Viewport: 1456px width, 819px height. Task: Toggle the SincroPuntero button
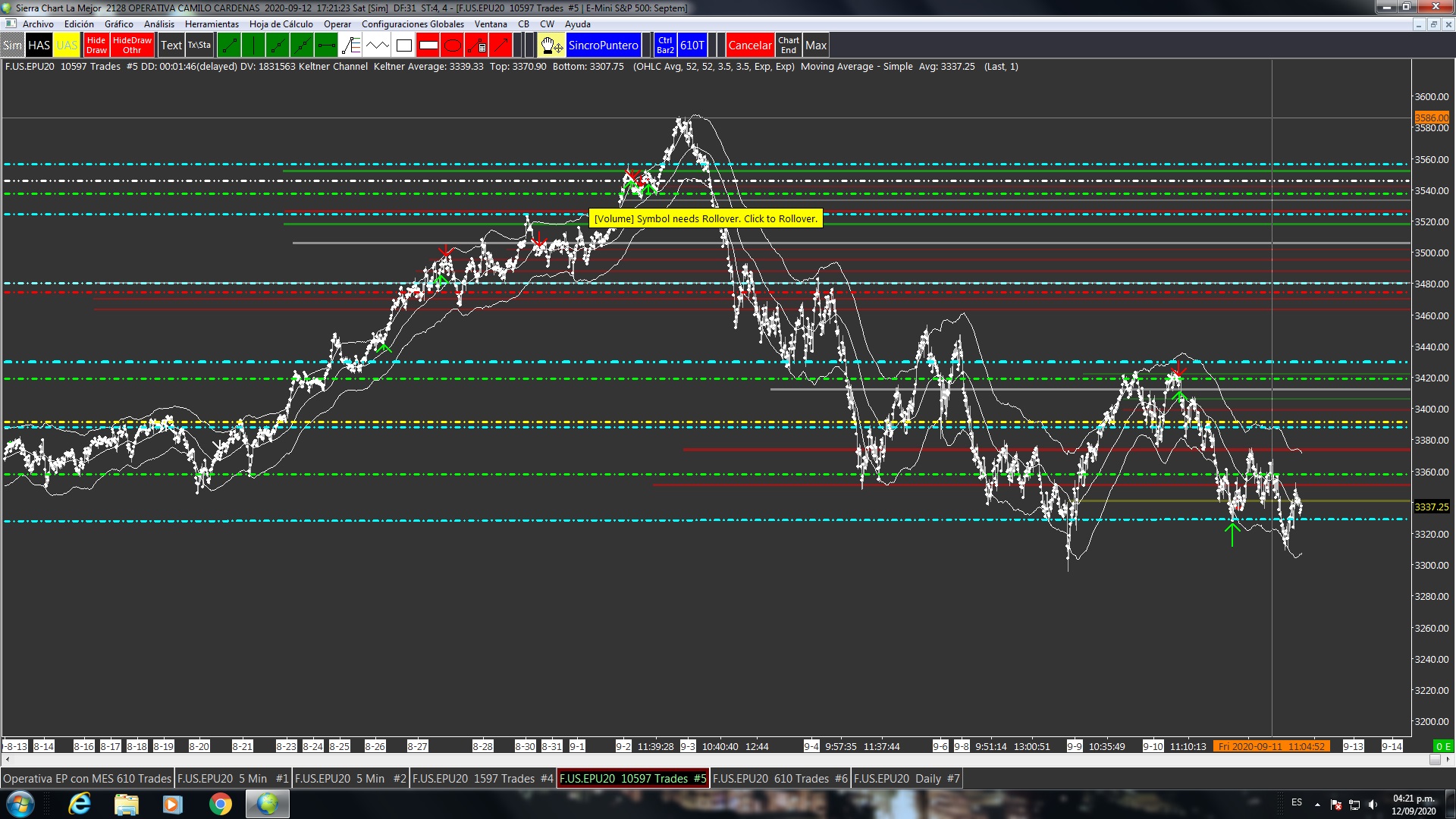(x=603, y=45)
